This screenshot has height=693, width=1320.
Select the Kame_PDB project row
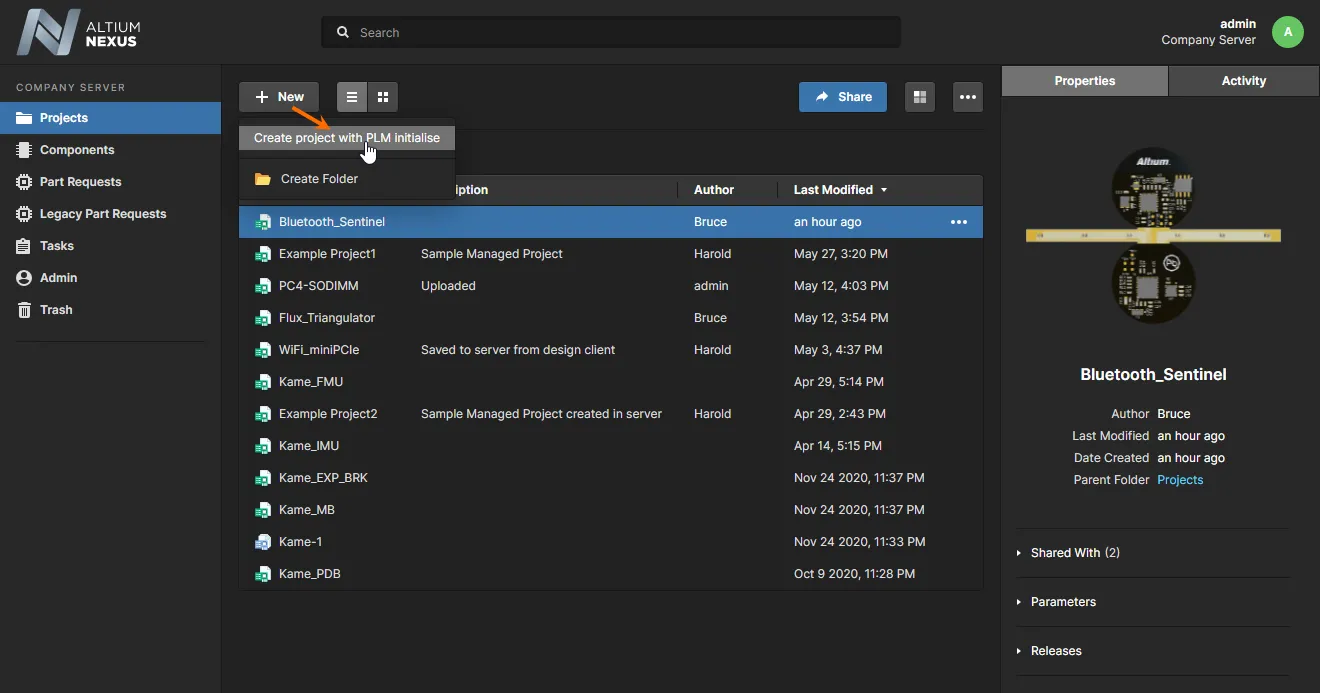point(611,574)
